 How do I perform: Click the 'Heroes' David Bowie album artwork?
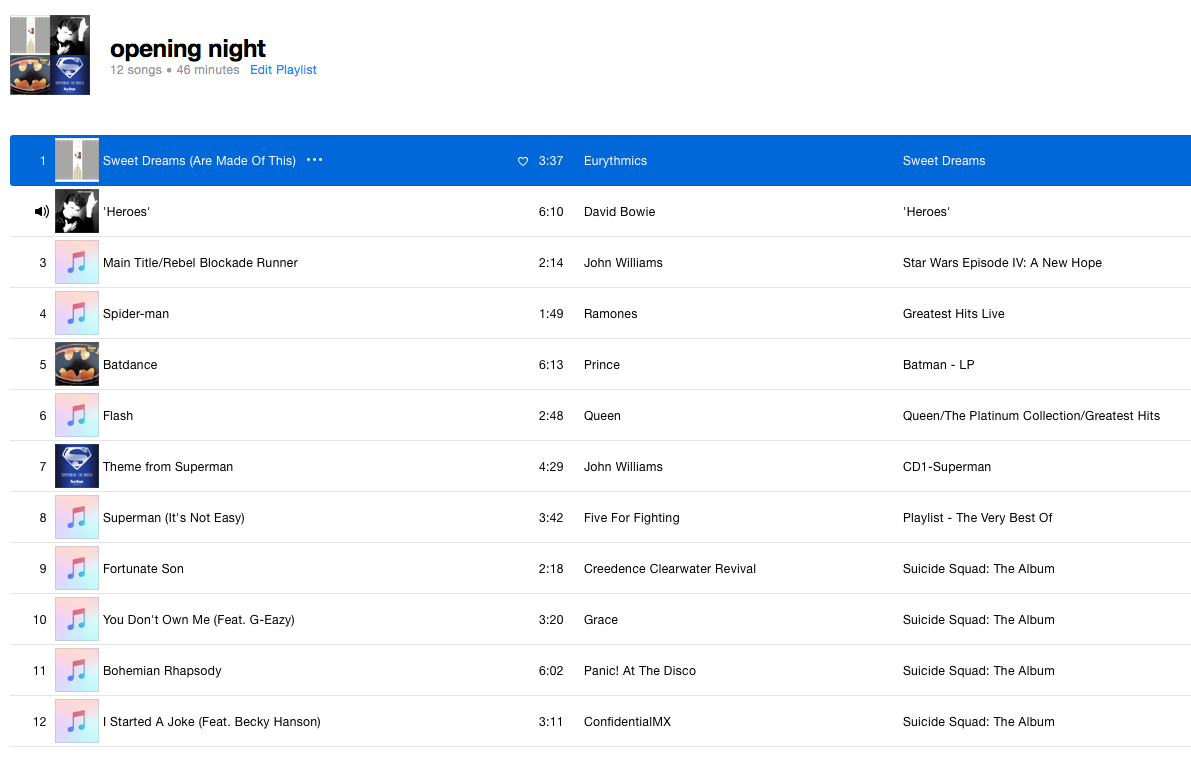77,212
